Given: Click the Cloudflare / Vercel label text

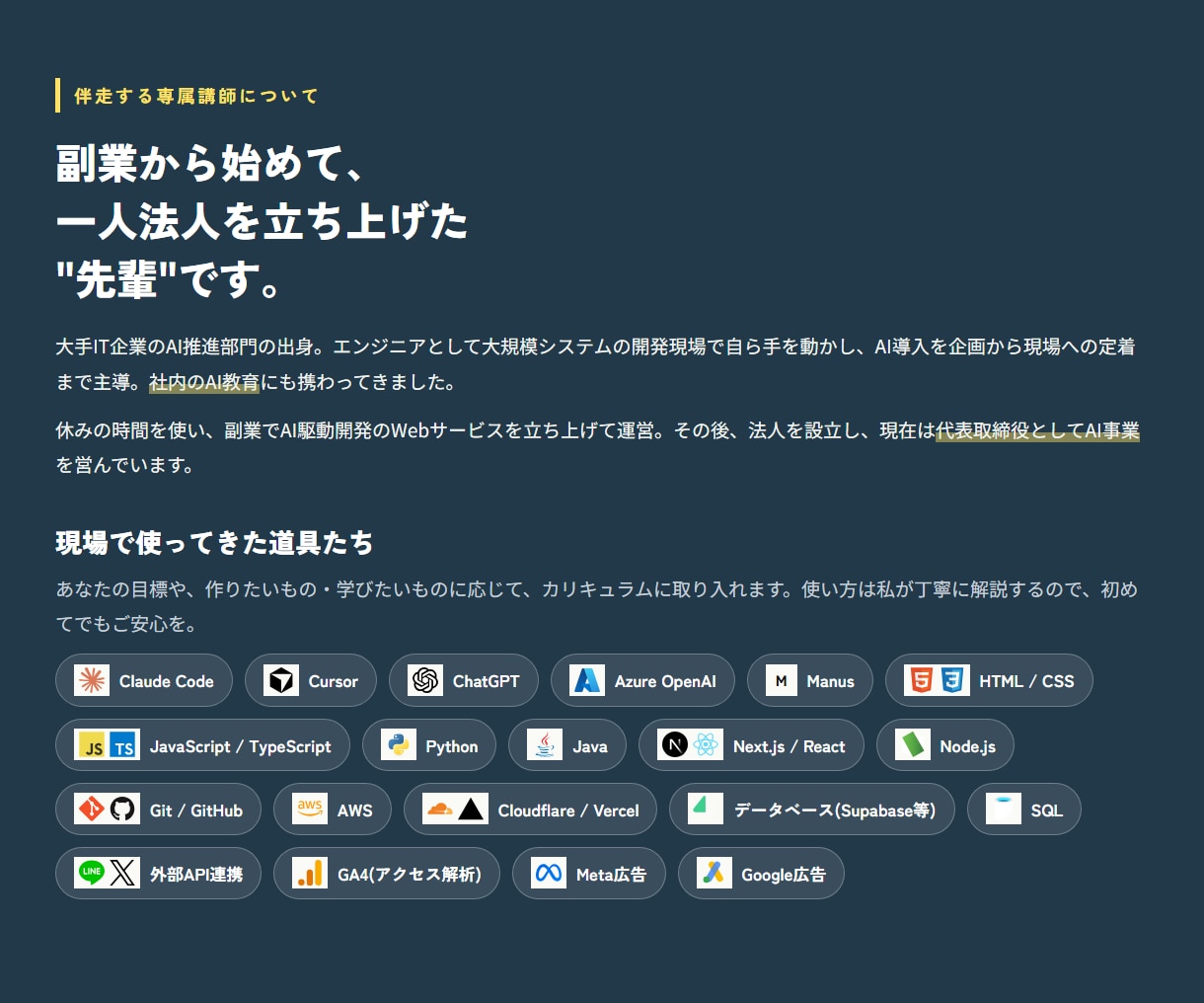Looking at the screenshot, I should coord(568,810).
